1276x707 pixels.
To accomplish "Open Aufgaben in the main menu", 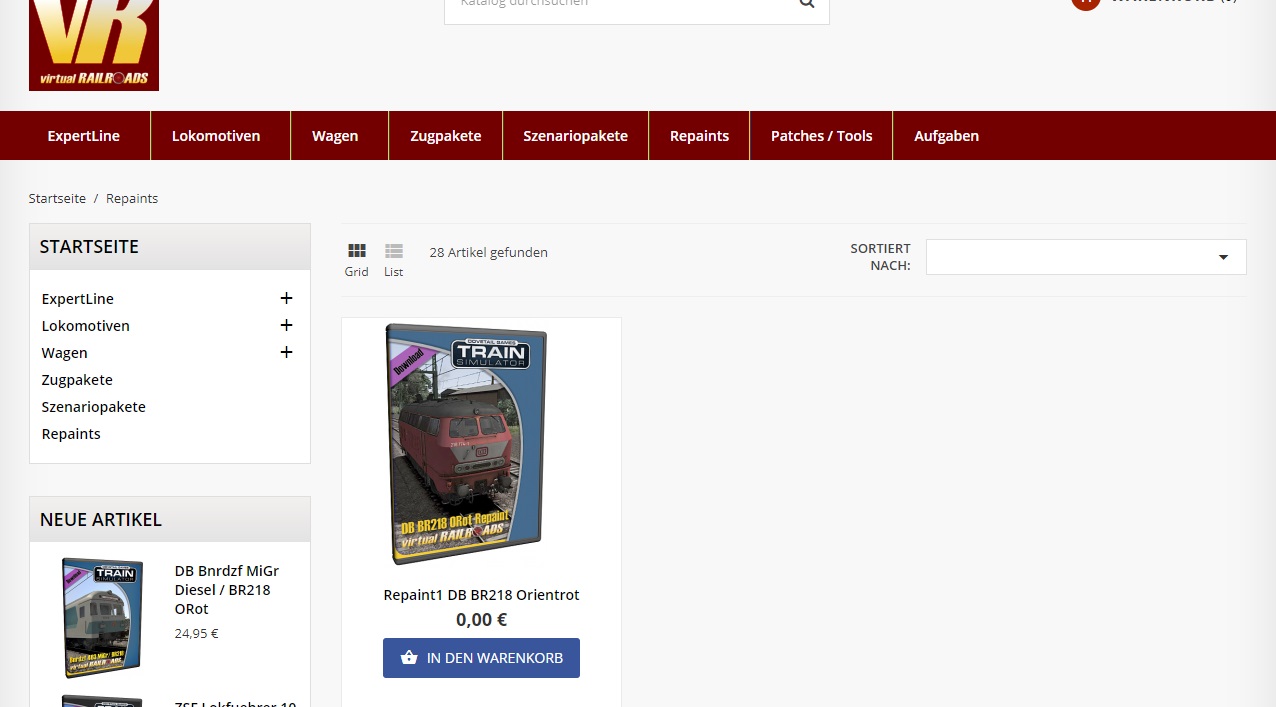I will coord(946,136).
